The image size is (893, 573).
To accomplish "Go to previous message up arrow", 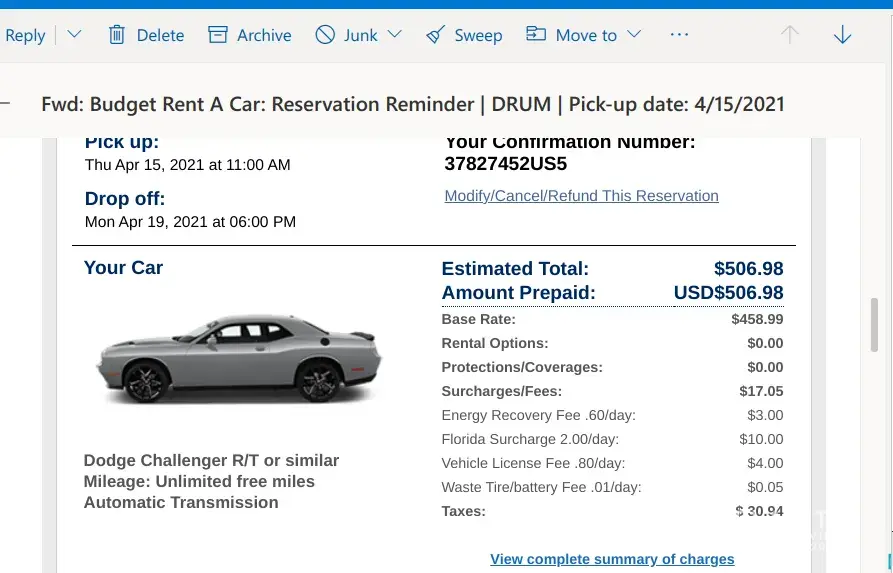I will coord(790,35).
